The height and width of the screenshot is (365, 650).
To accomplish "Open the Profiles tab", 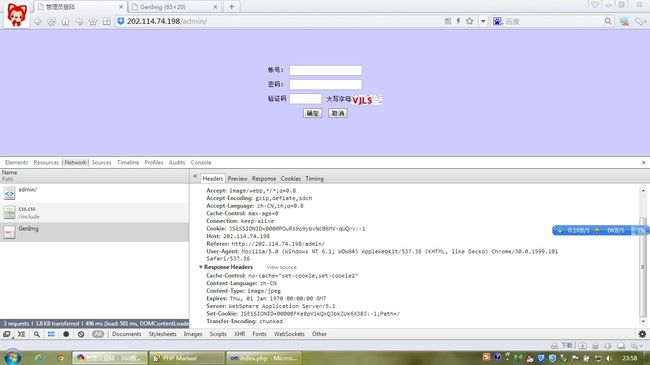I will click(154, 163).
